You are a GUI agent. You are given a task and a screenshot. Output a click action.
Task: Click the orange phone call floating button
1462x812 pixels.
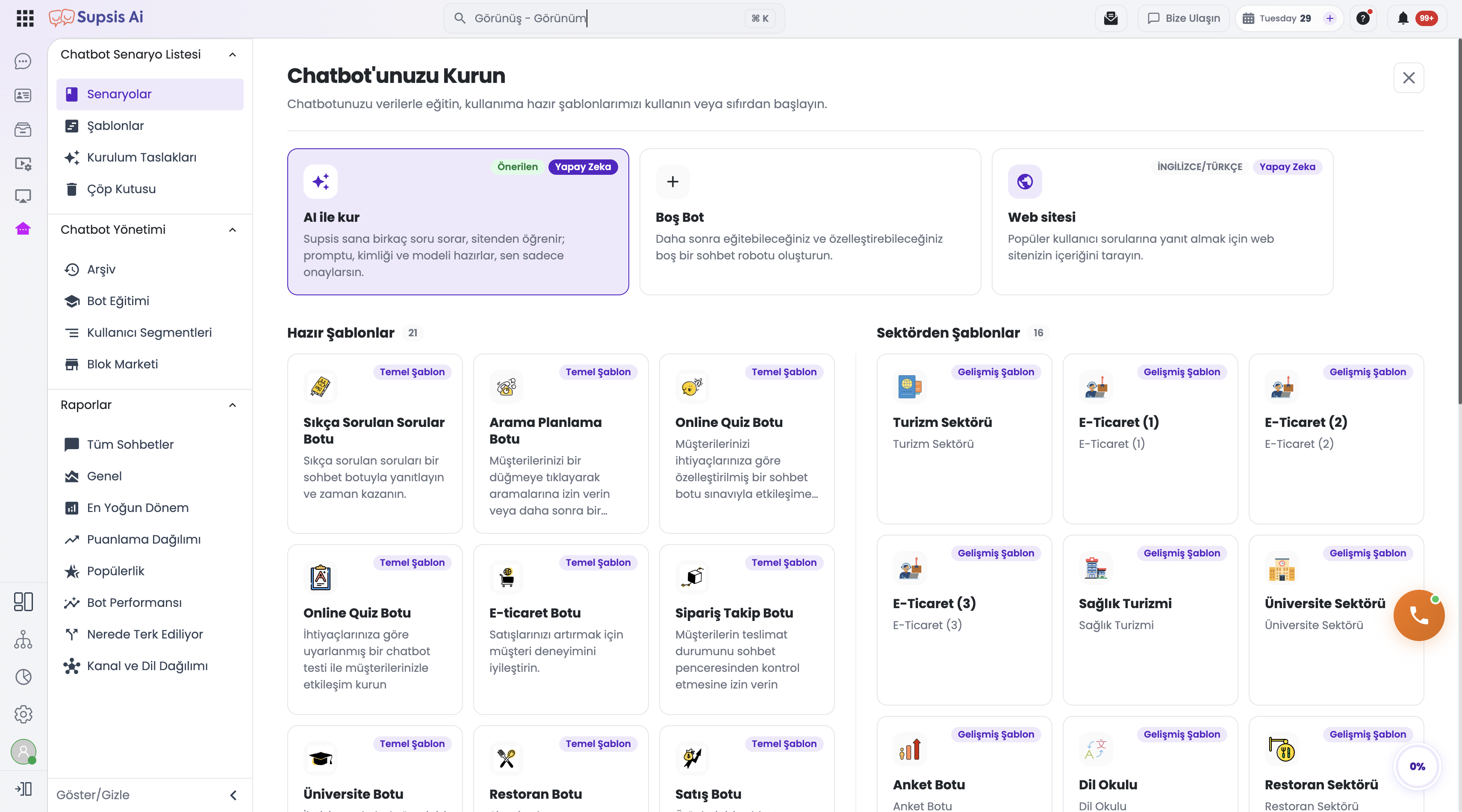[x=1419, y=615]
